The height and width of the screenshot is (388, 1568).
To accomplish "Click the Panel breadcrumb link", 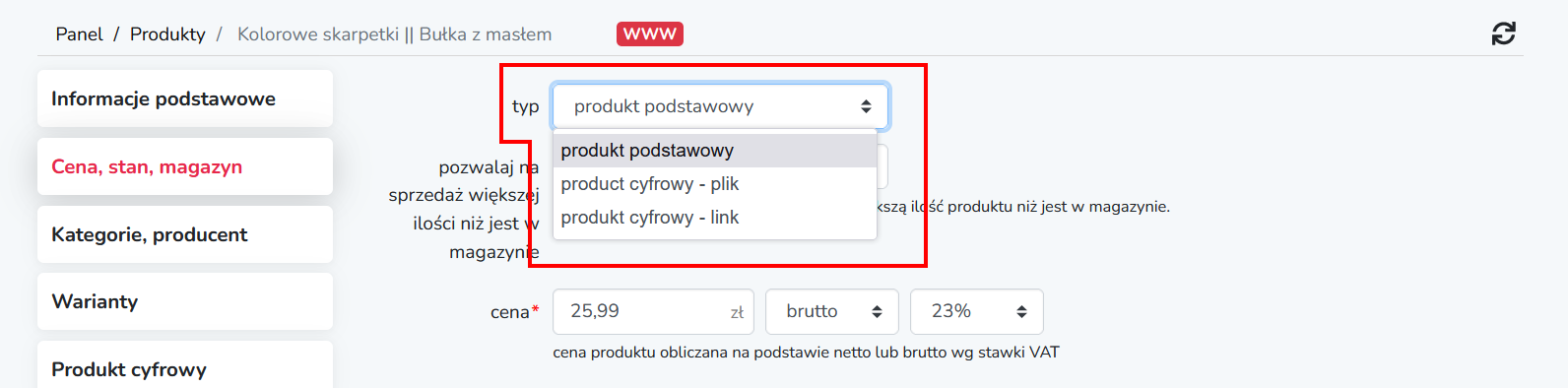I will tap(79, 34).
